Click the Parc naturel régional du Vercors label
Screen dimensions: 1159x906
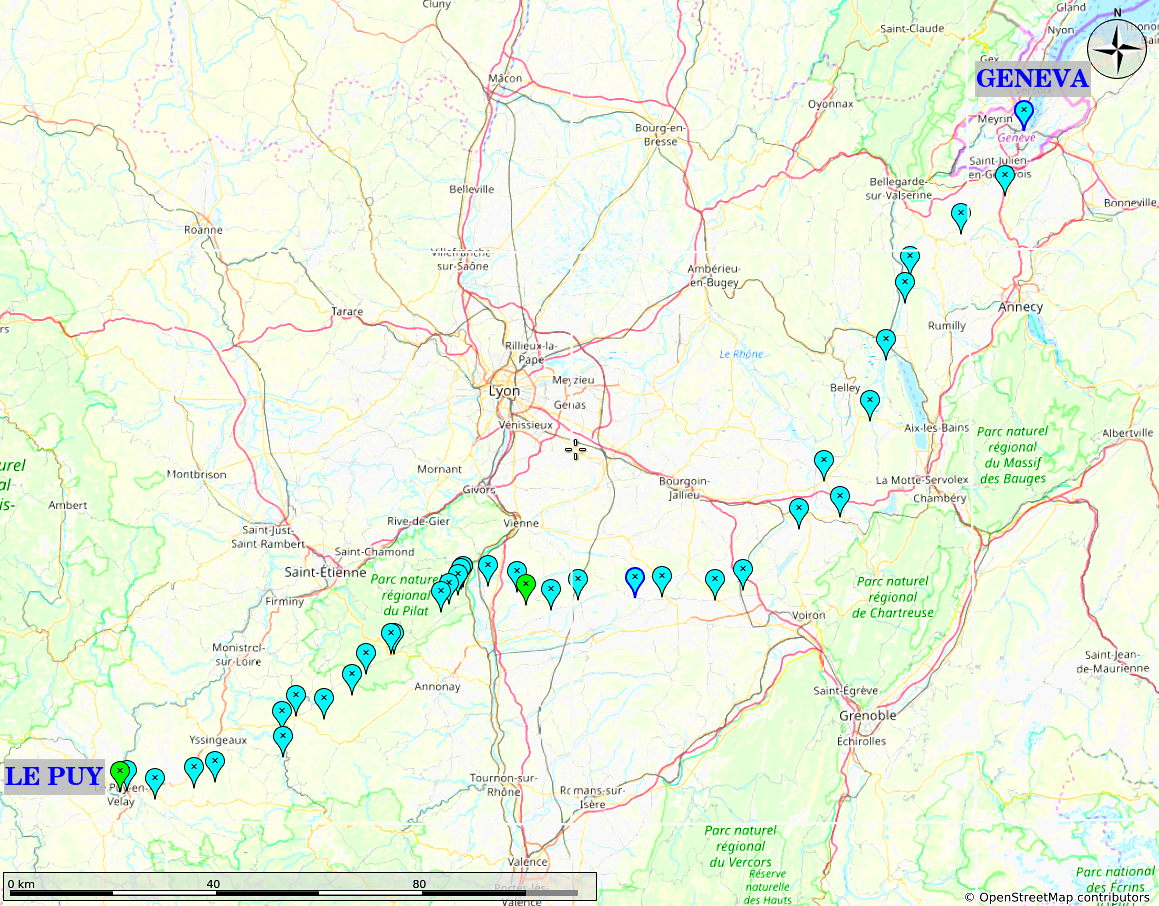[x=741, y=846]
